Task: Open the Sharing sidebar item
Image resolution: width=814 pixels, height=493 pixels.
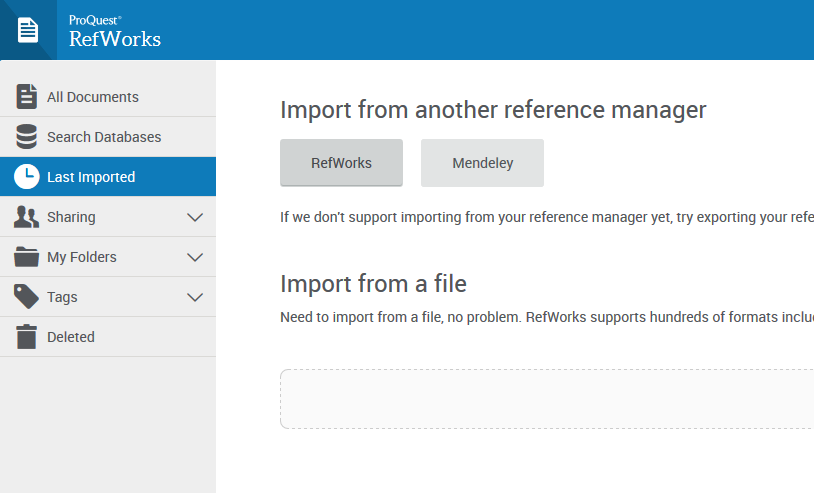Action: (108, 217)
